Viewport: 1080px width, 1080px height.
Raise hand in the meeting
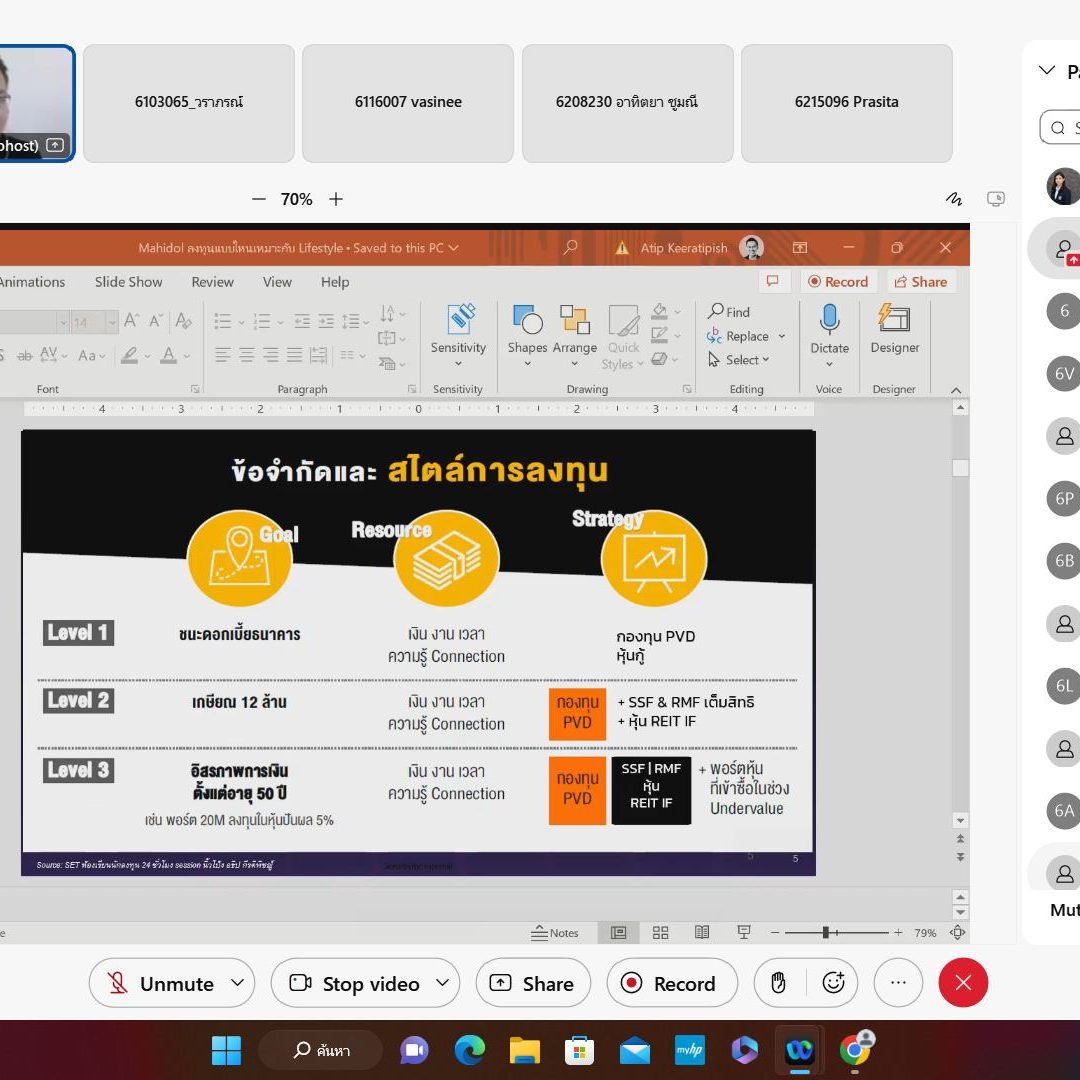click(x=778, y=984)
